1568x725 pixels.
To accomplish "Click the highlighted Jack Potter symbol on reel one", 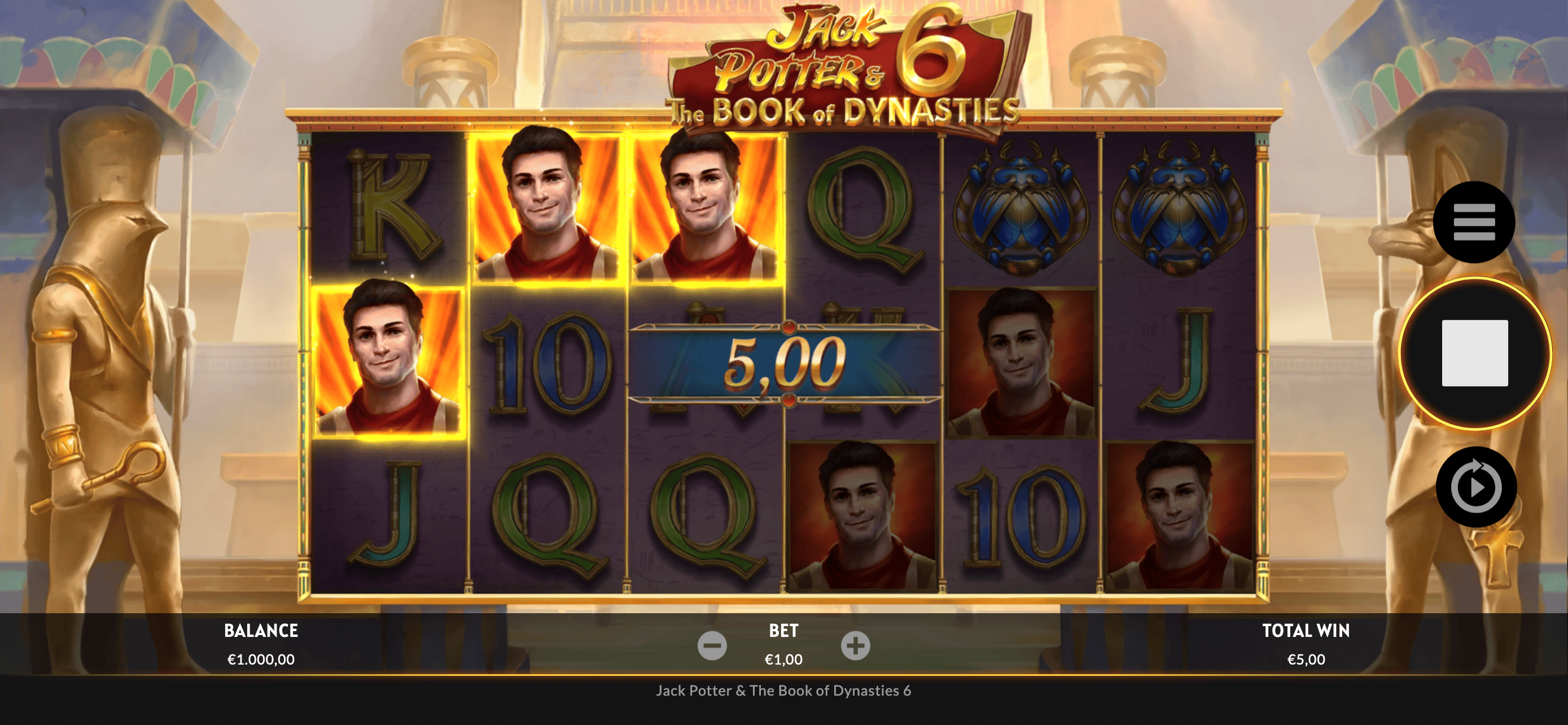I will (388, 361).
